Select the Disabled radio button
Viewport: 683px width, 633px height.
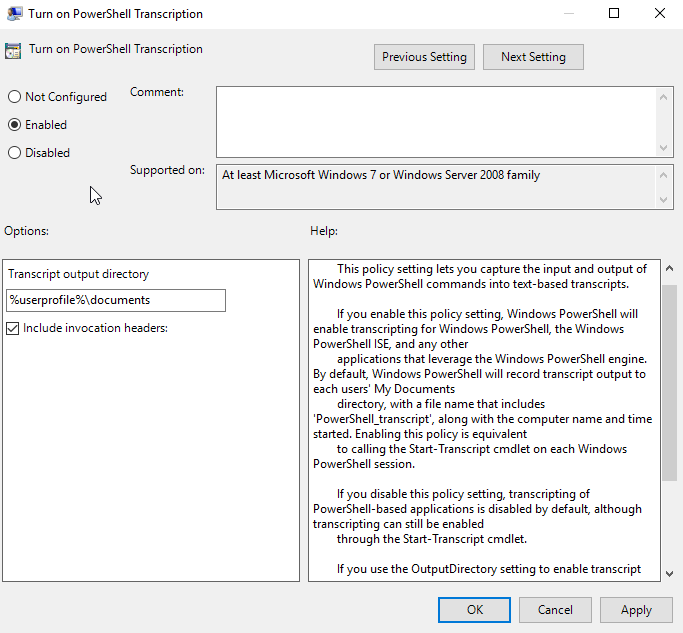point(14,153)
